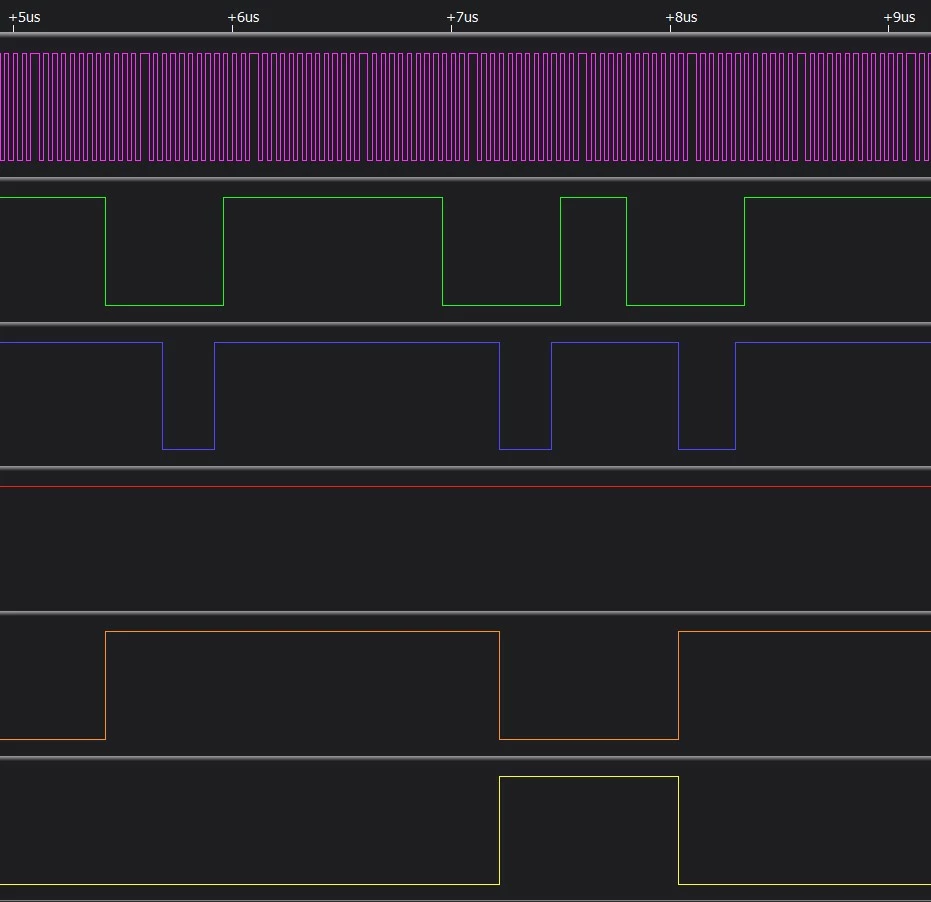This screenshot has height=902, width=931.
Task: Click the flat red channel trace
Action: [x=466, y=486]
